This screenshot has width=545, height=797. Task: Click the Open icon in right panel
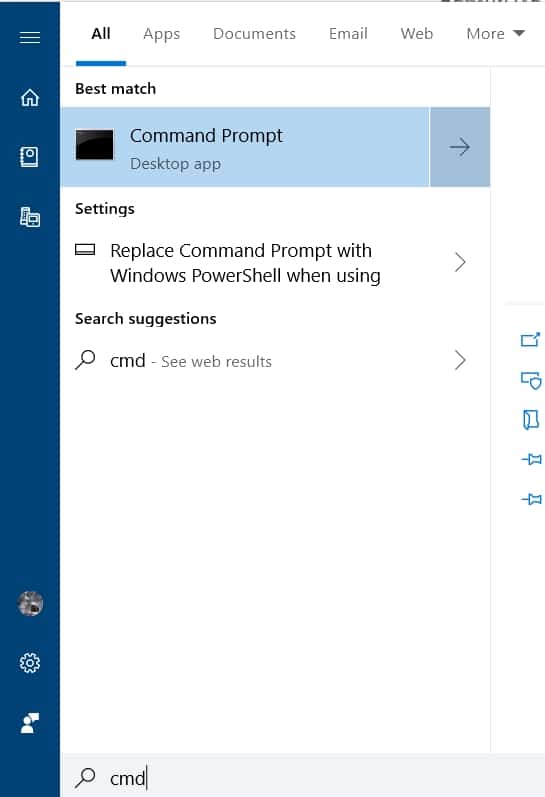[x=530, y=340]
